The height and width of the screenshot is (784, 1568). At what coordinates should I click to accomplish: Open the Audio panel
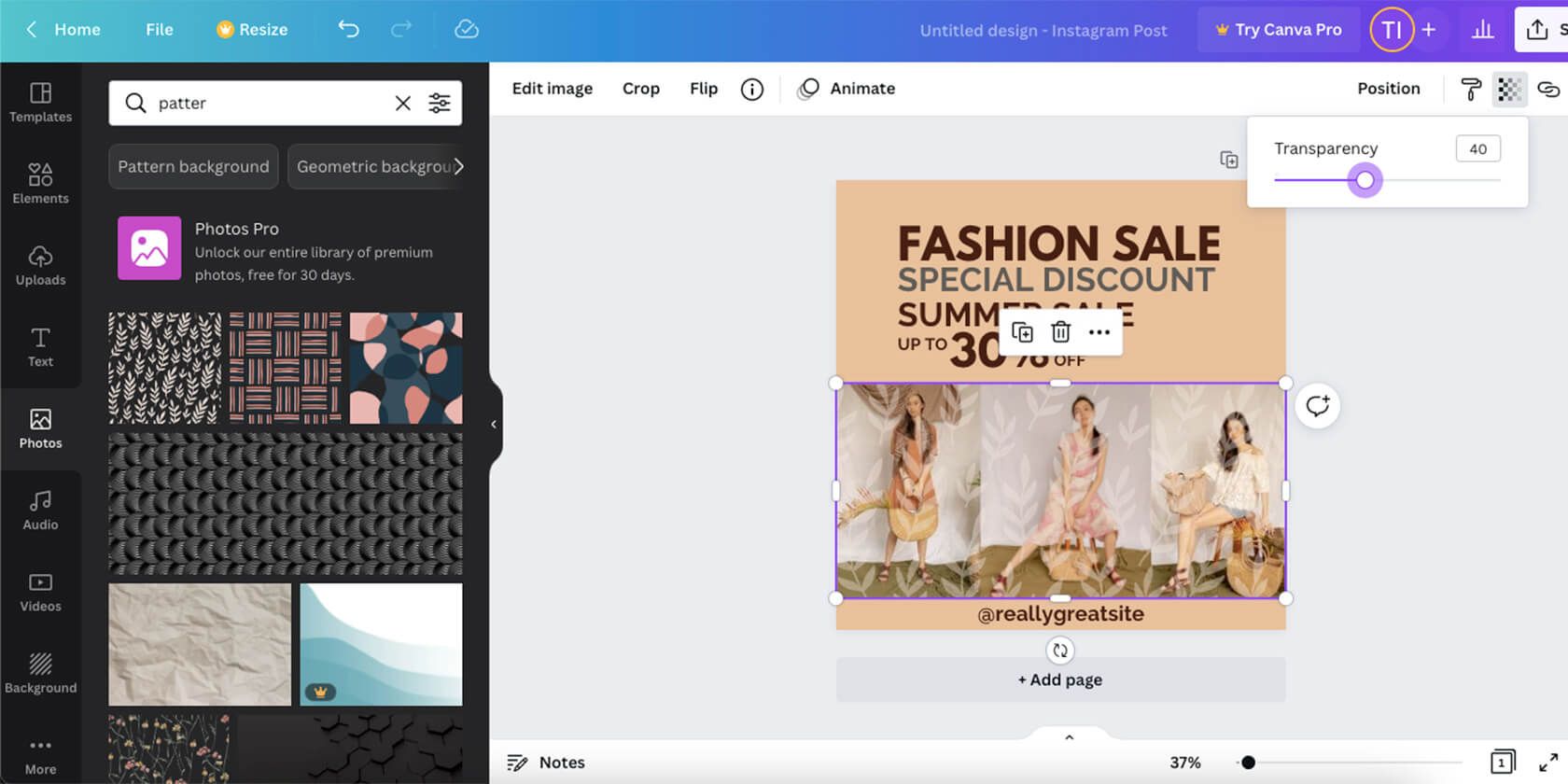40,511
